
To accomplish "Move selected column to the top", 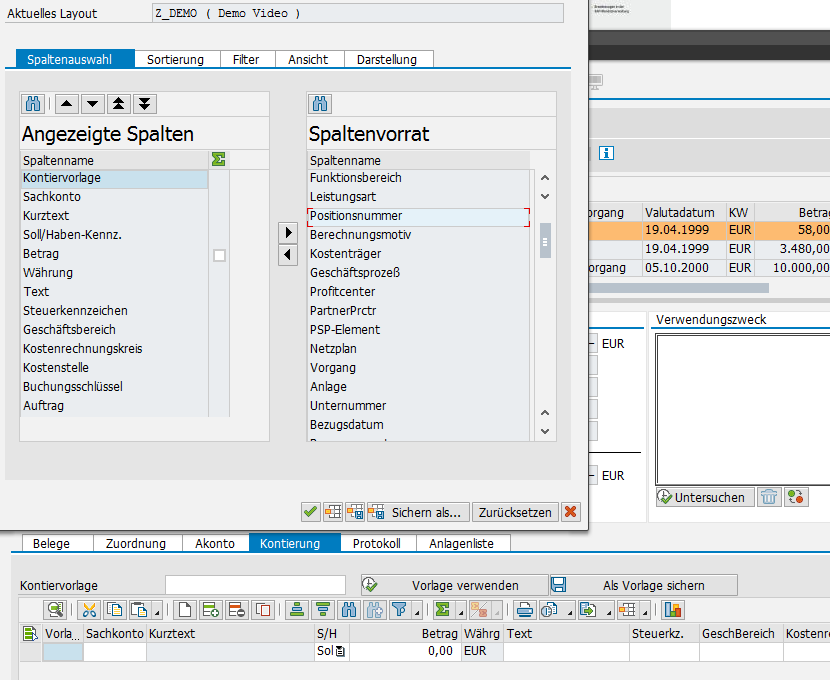I will pos(119,104).
